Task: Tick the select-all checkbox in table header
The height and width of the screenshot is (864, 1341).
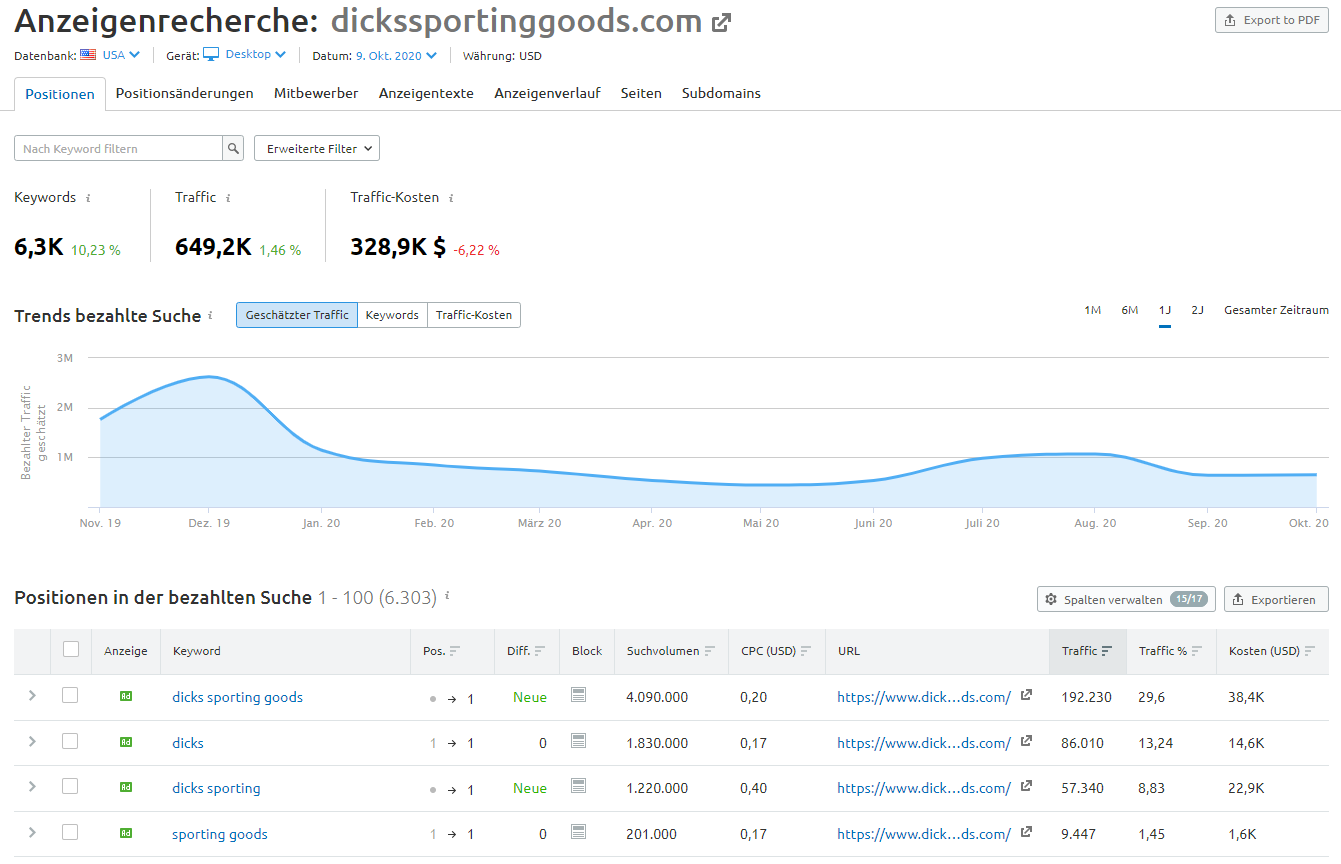Action: pos(71,649)
